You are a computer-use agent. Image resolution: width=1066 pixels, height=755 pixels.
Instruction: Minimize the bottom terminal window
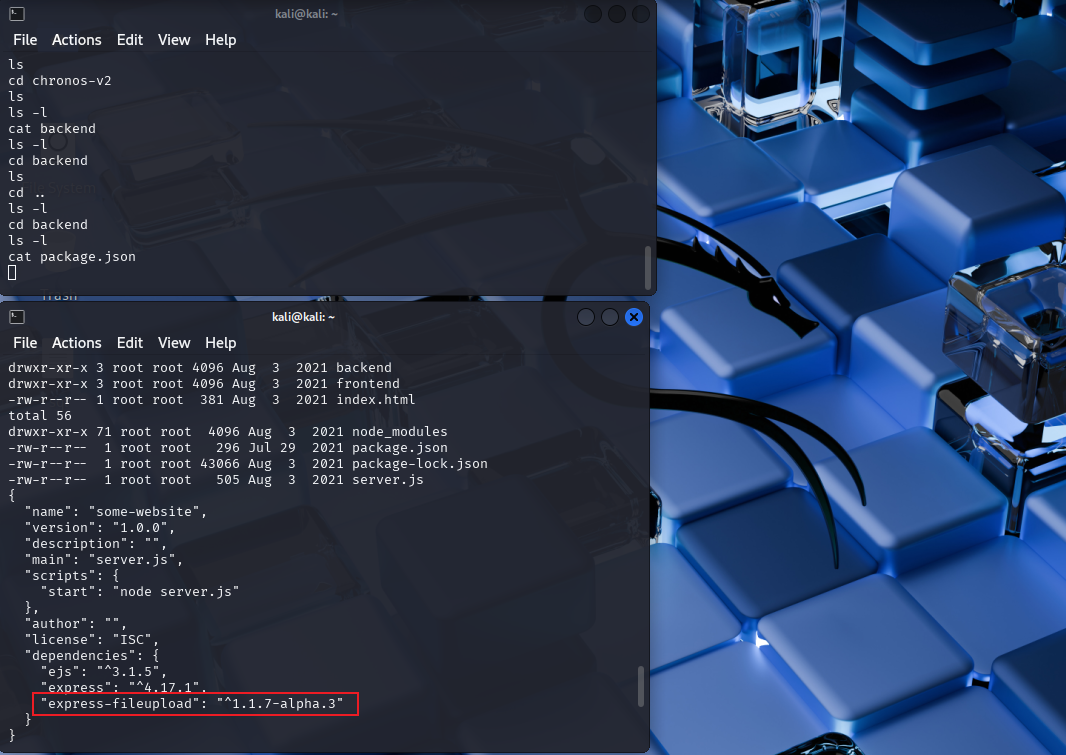coord(585,317)
